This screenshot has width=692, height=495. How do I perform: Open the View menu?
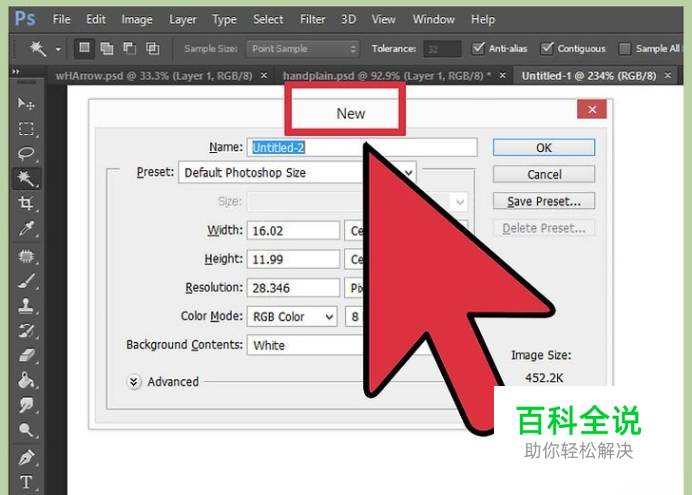click(383, 19)
